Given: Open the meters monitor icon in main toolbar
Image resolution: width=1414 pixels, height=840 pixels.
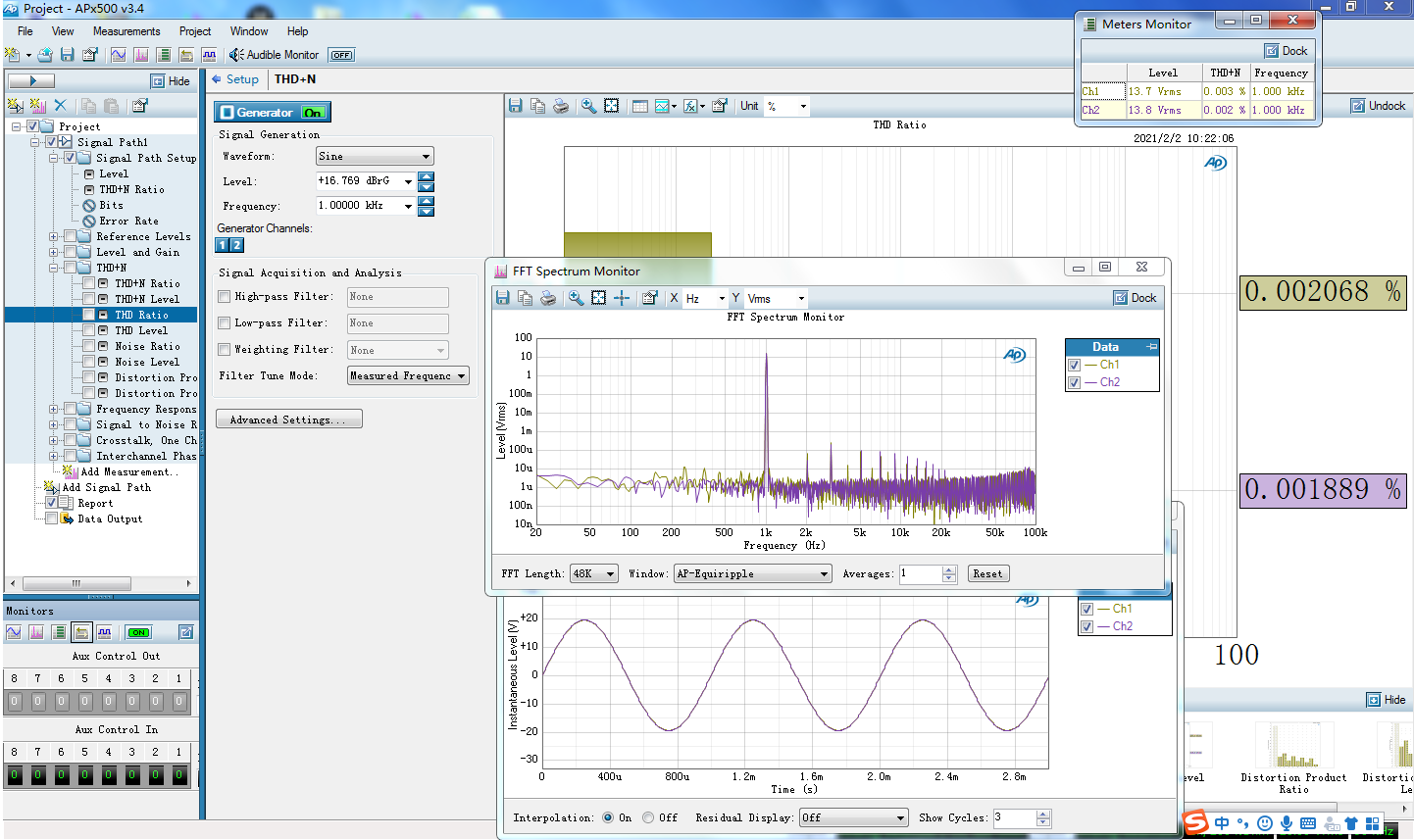Looking at the screenshot, I should click(163, 55).
